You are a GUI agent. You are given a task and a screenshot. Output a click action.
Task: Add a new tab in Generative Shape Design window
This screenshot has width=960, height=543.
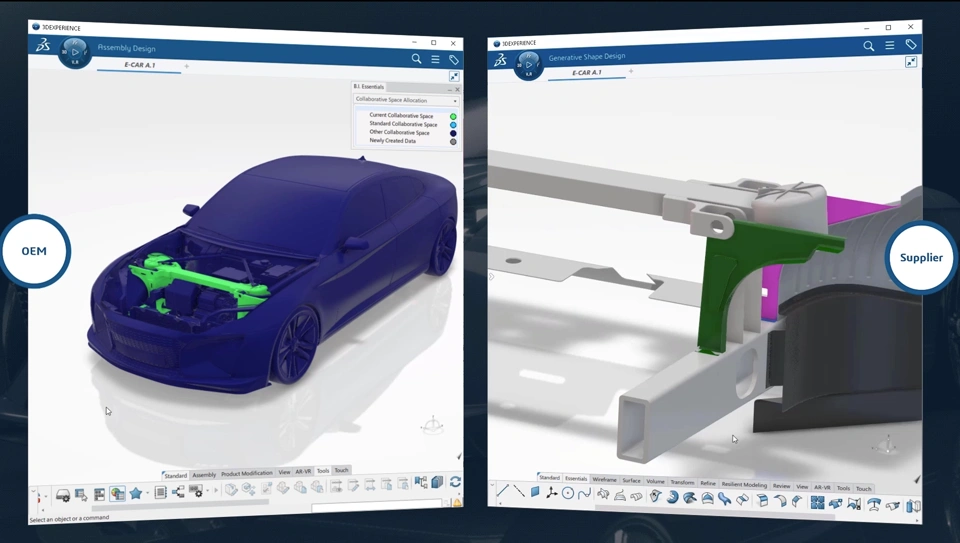tap(631, 72)
